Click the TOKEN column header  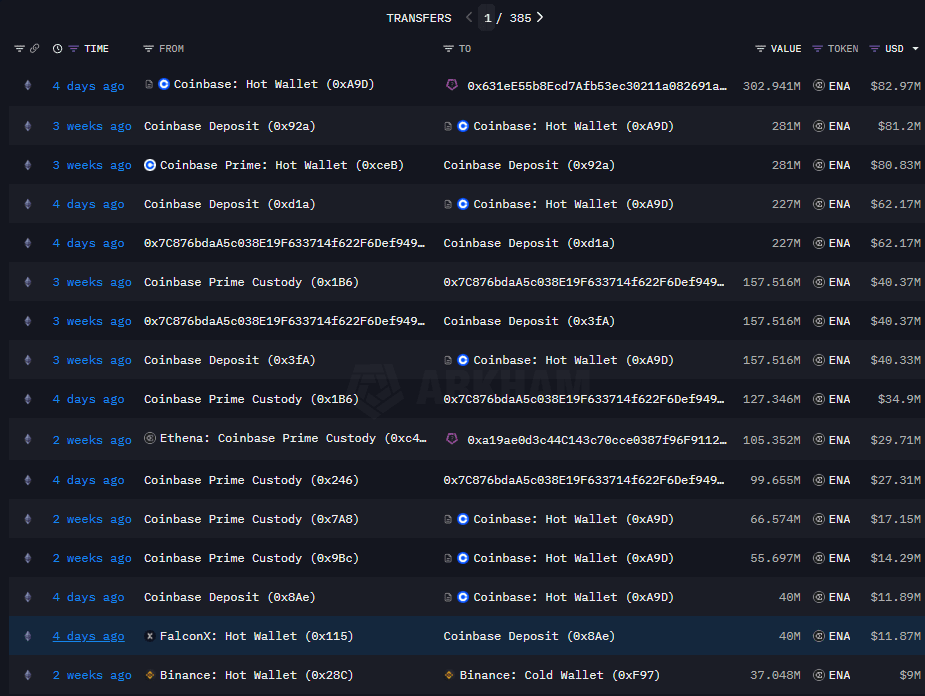point(843,48)
